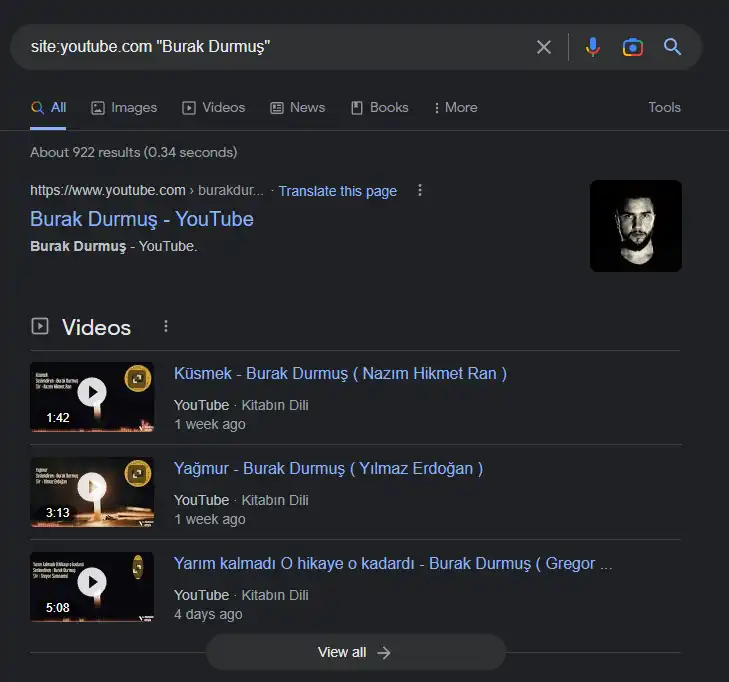The width and height of the screenshot is (729, 682).
Task: Click Translate this page link
Action: 338,191
